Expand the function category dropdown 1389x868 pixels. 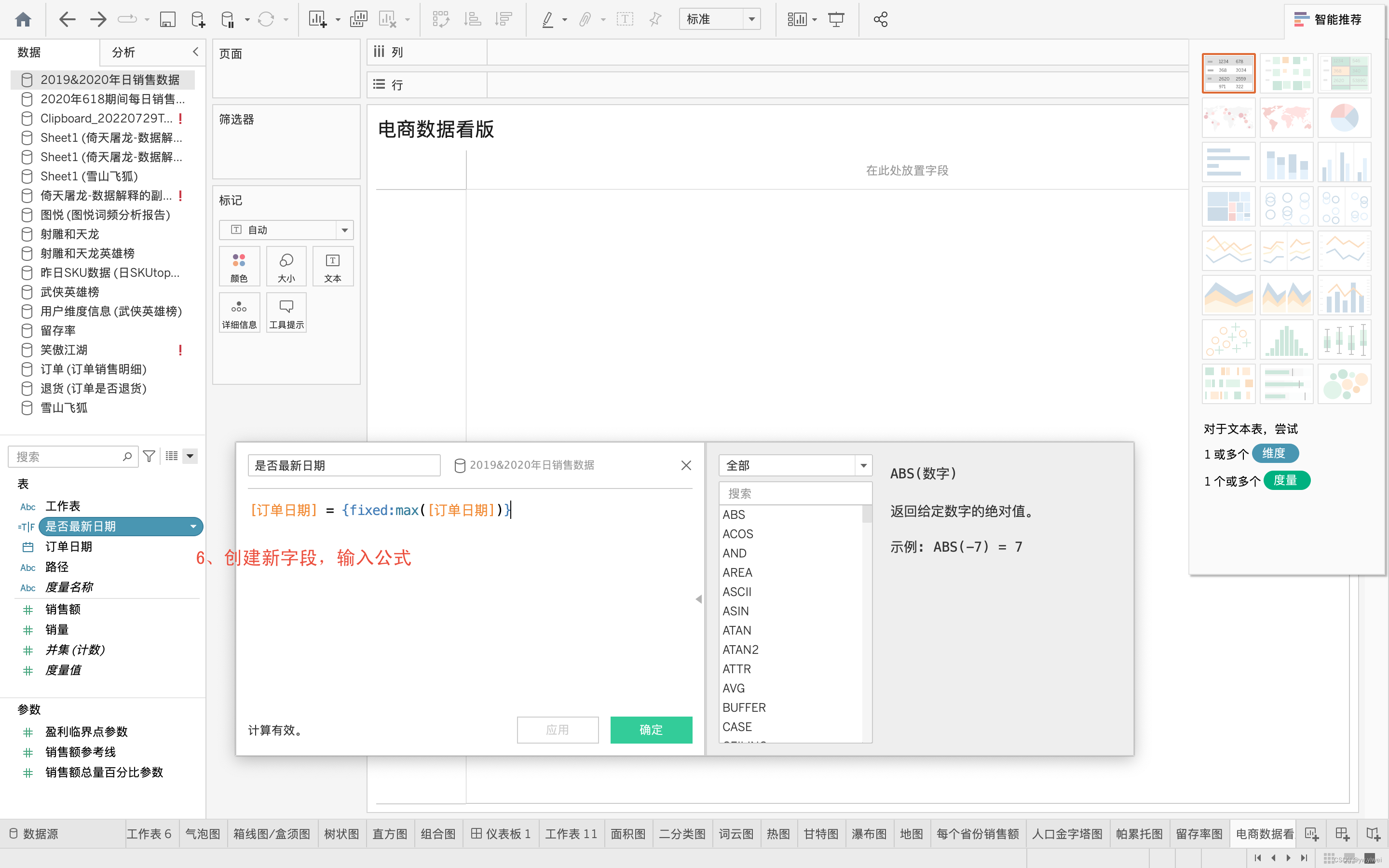(x=795, y=465)
